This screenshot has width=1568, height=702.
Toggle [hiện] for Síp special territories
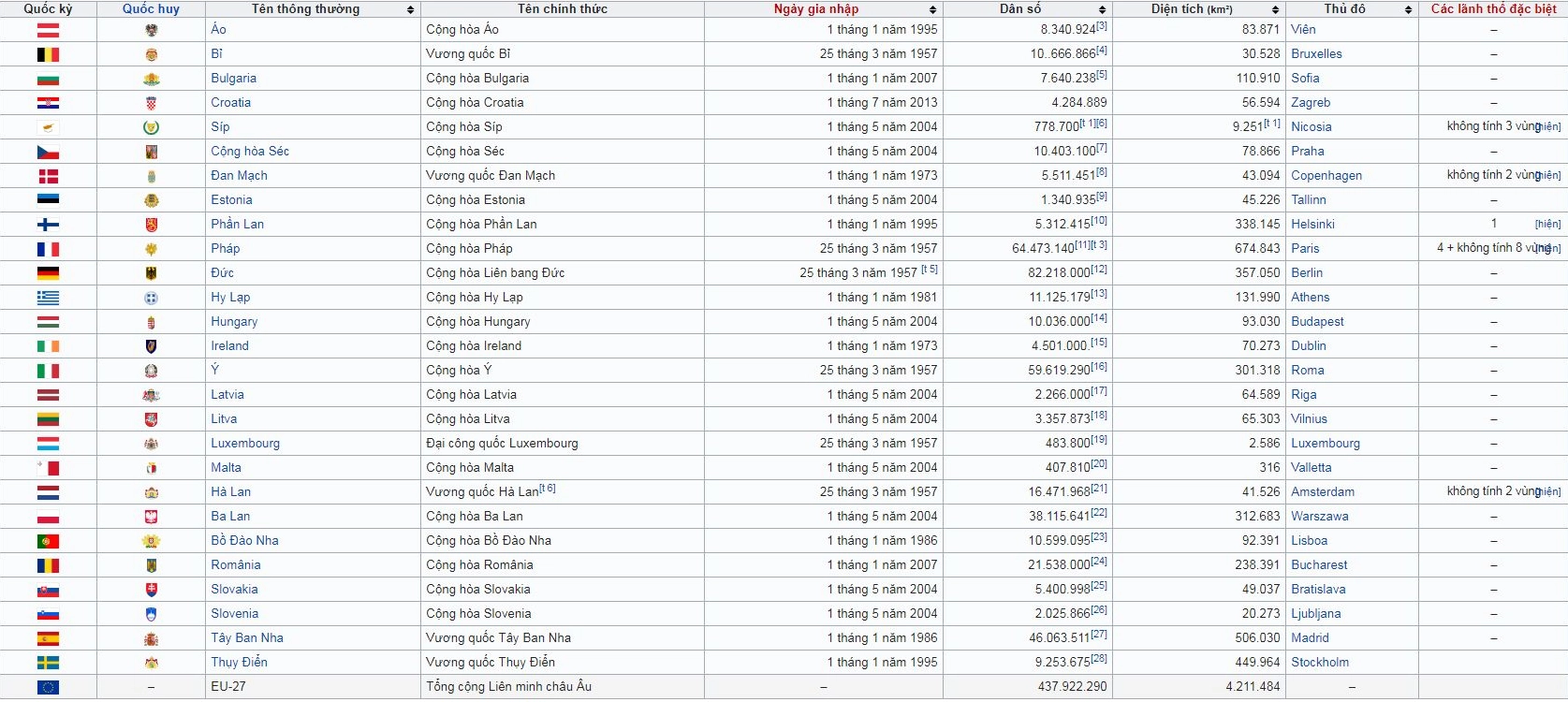(1547, 127)
